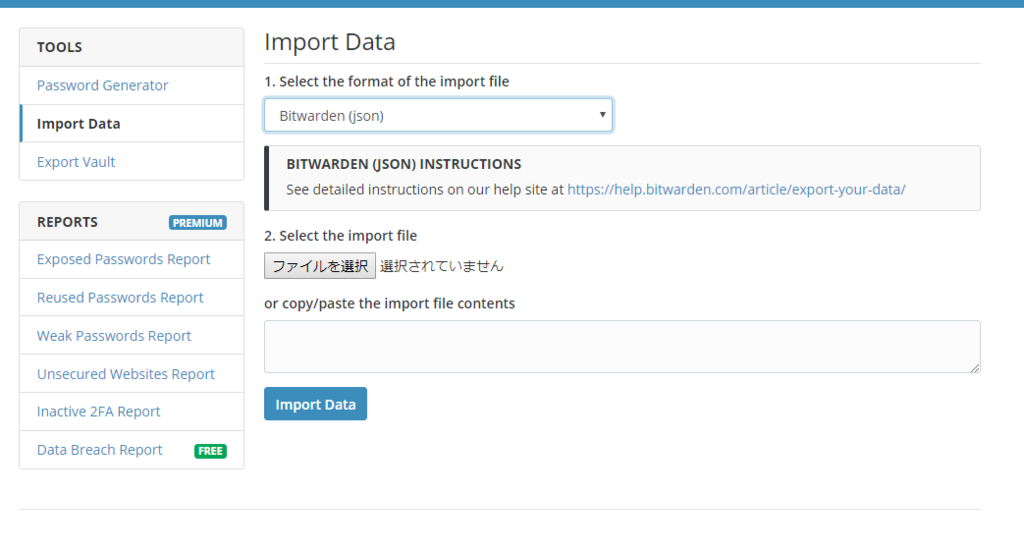This screenshot has width=1024, height=551.
Task: Open Data Breach Report
Action: (x=99, y=450)
